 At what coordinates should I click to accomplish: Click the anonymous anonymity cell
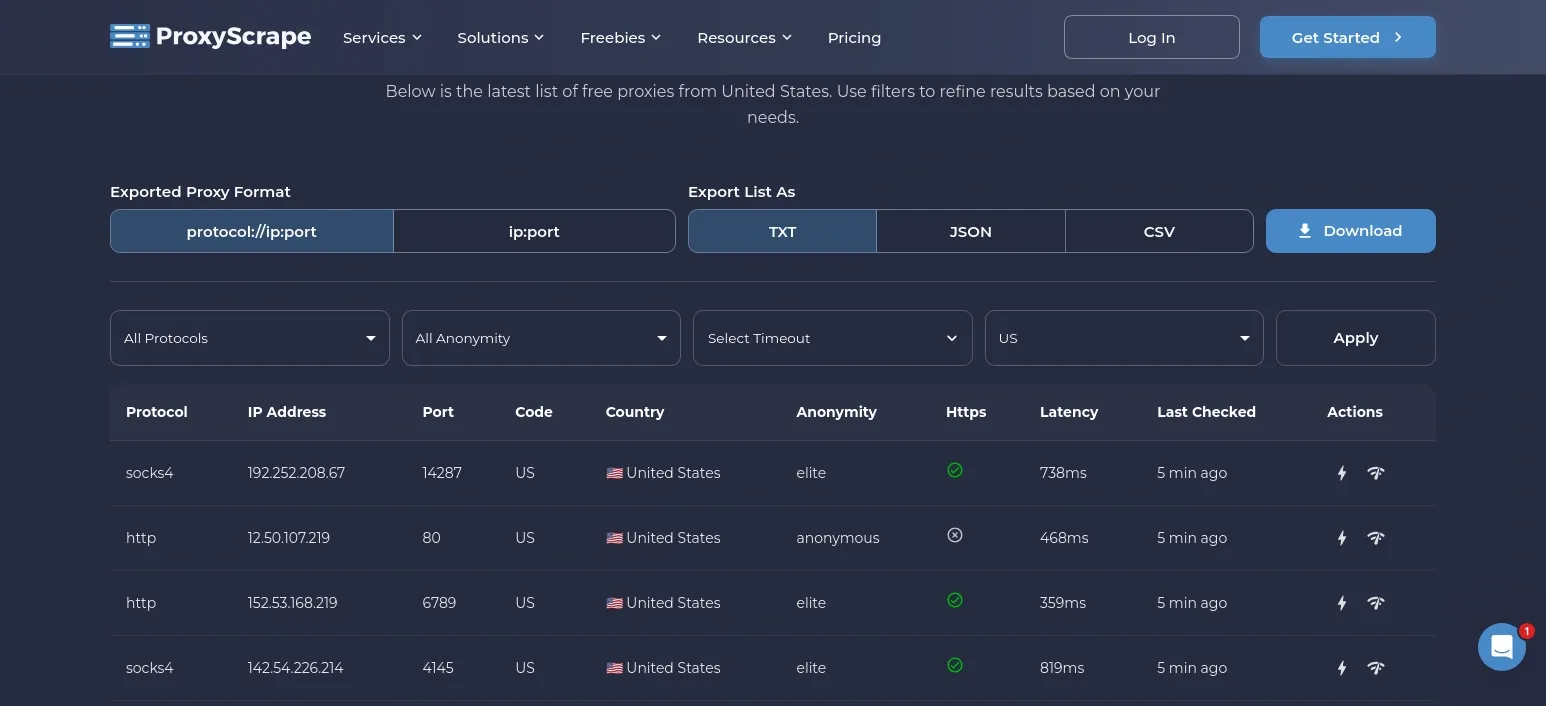(838, 538)
